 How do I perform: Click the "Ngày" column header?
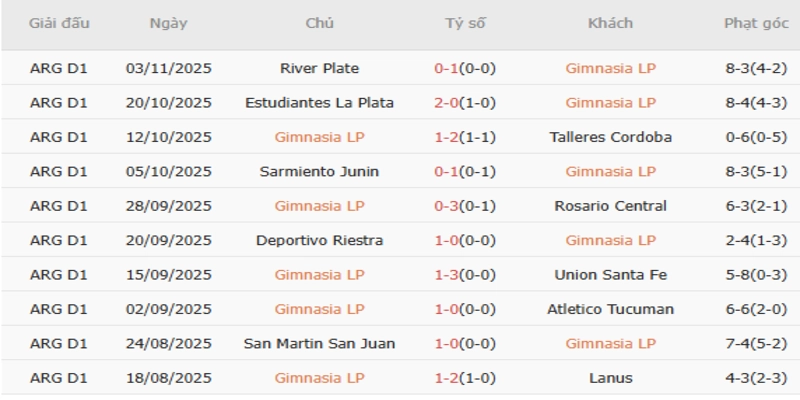(168, 23)
